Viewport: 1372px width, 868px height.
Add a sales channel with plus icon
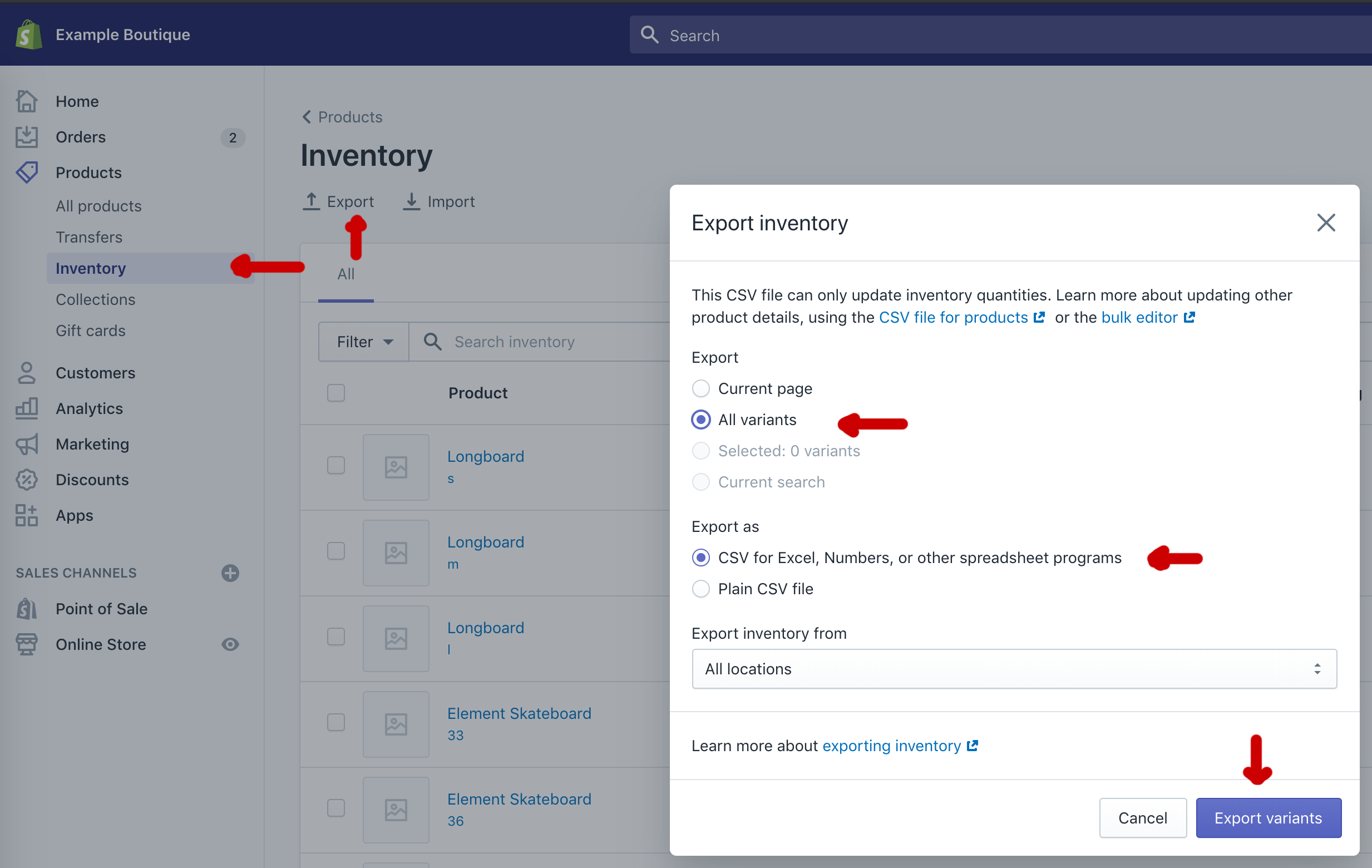[x=230, y=573]
